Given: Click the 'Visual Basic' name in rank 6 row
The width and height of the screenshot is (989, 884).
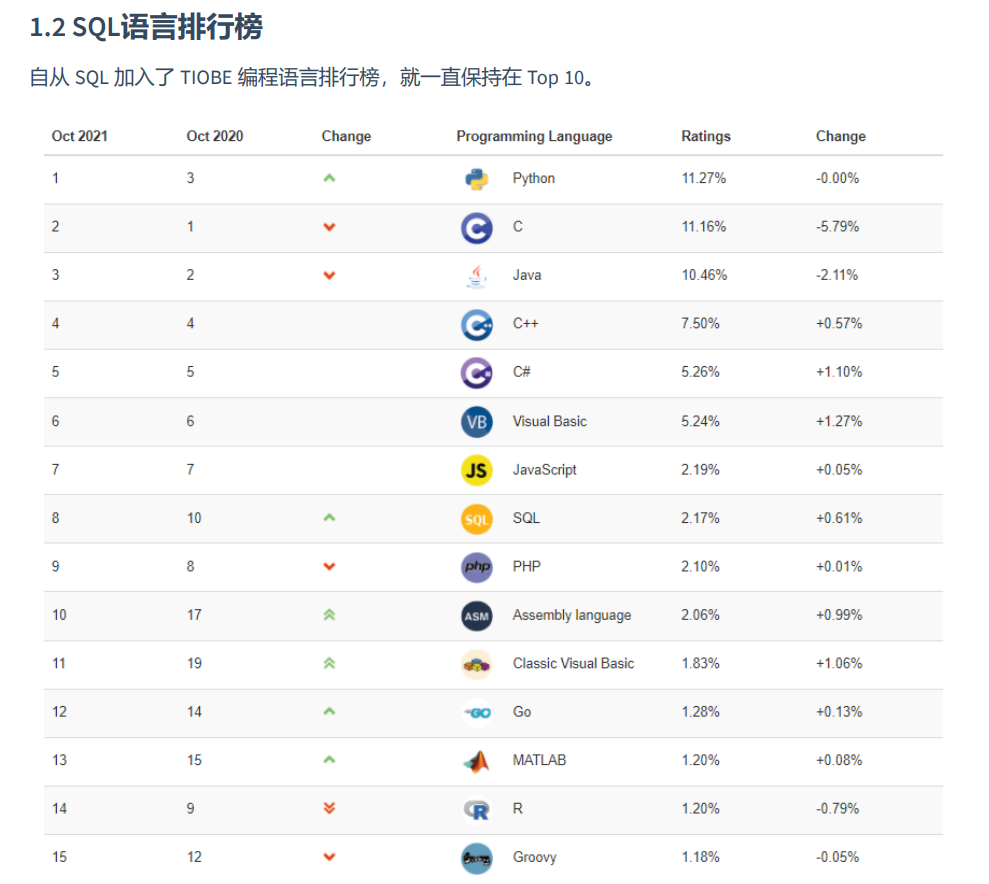Looking at the screenshot, I should coord(549,421).
